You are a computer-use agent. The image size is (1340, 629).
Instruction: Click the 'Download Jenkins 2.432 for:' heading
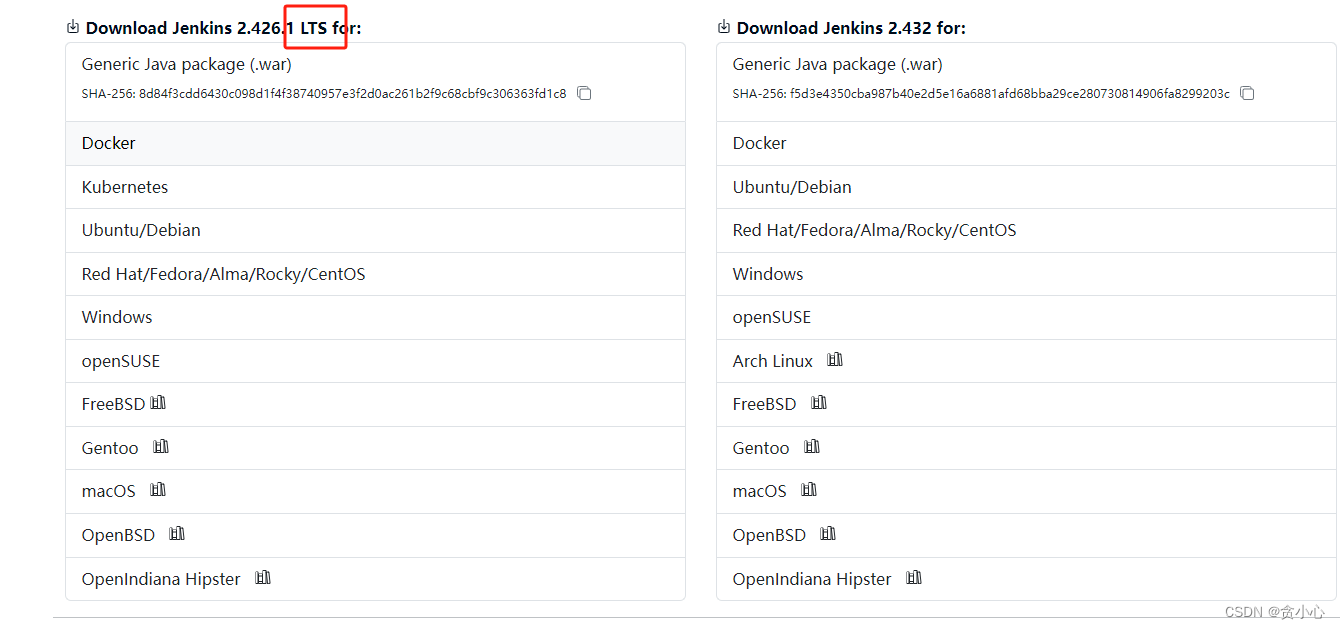pos(851,28)
